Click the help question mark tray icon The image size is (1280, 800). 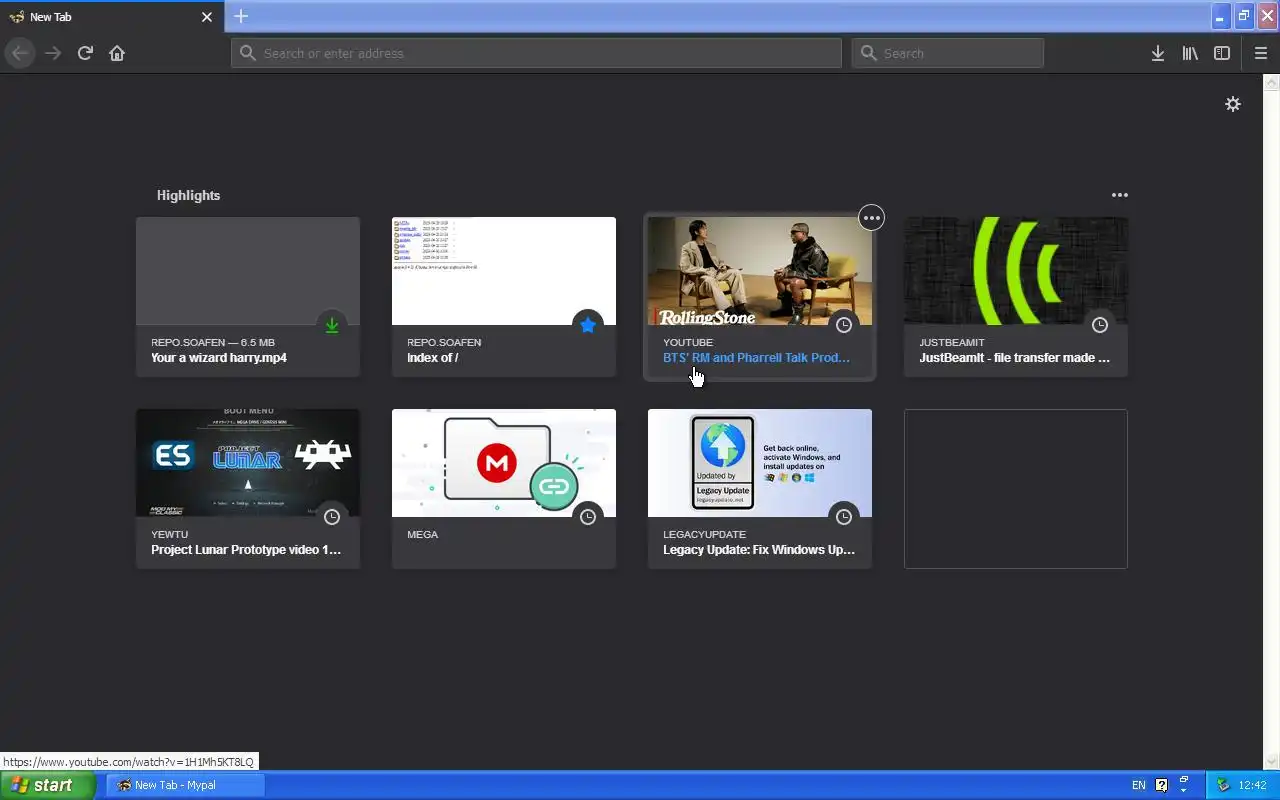click(x=1161, y=785)
